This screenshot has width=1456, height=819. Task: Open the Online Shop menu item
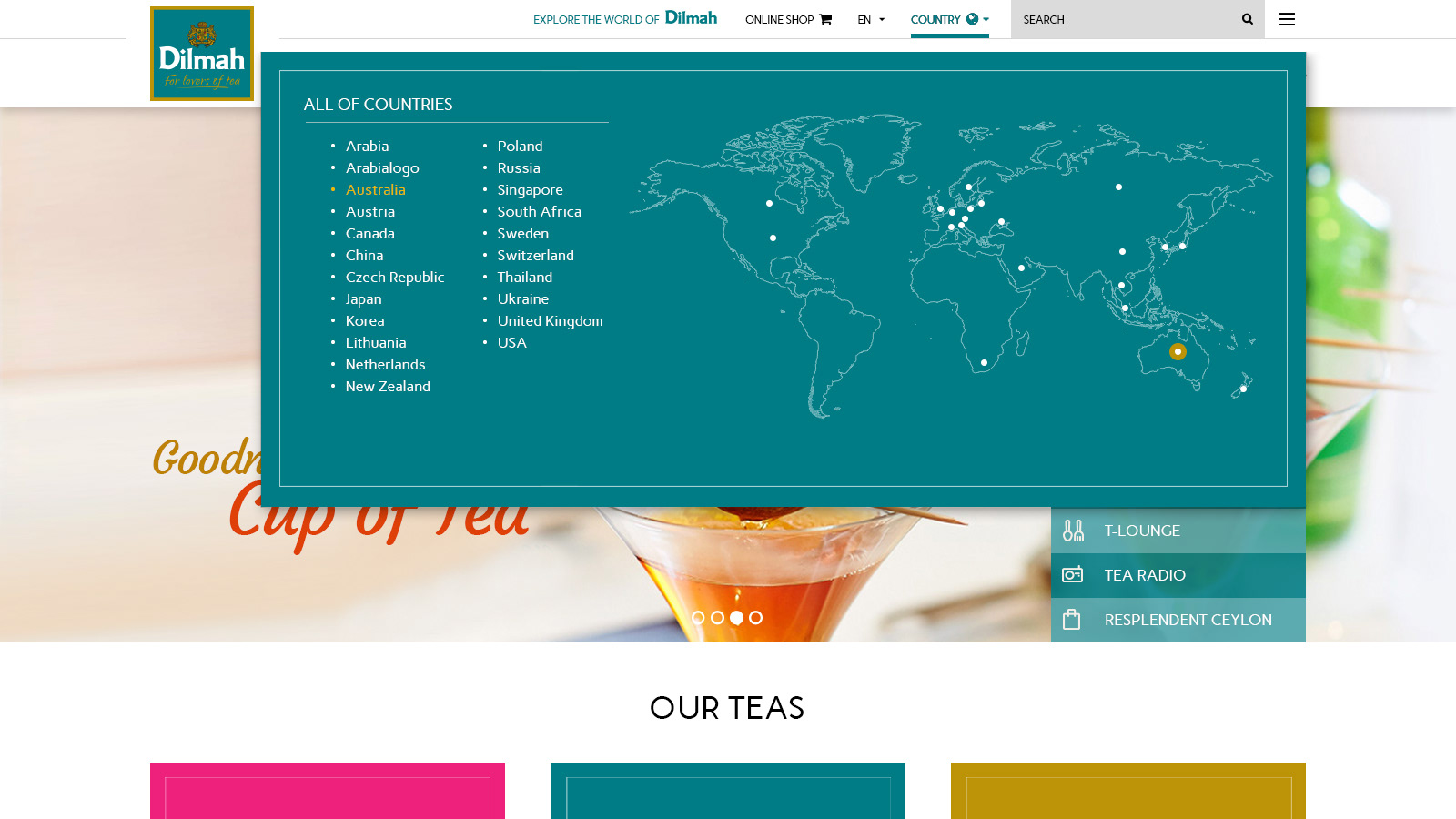pyautogui.click(x=788, y=19)
